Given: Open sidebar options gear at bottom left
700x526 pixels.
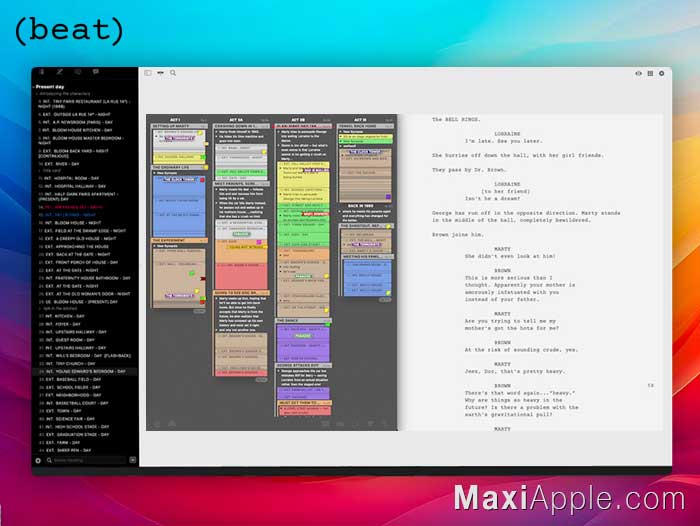Looking at the screenshot, I should (x=38, y=460).
